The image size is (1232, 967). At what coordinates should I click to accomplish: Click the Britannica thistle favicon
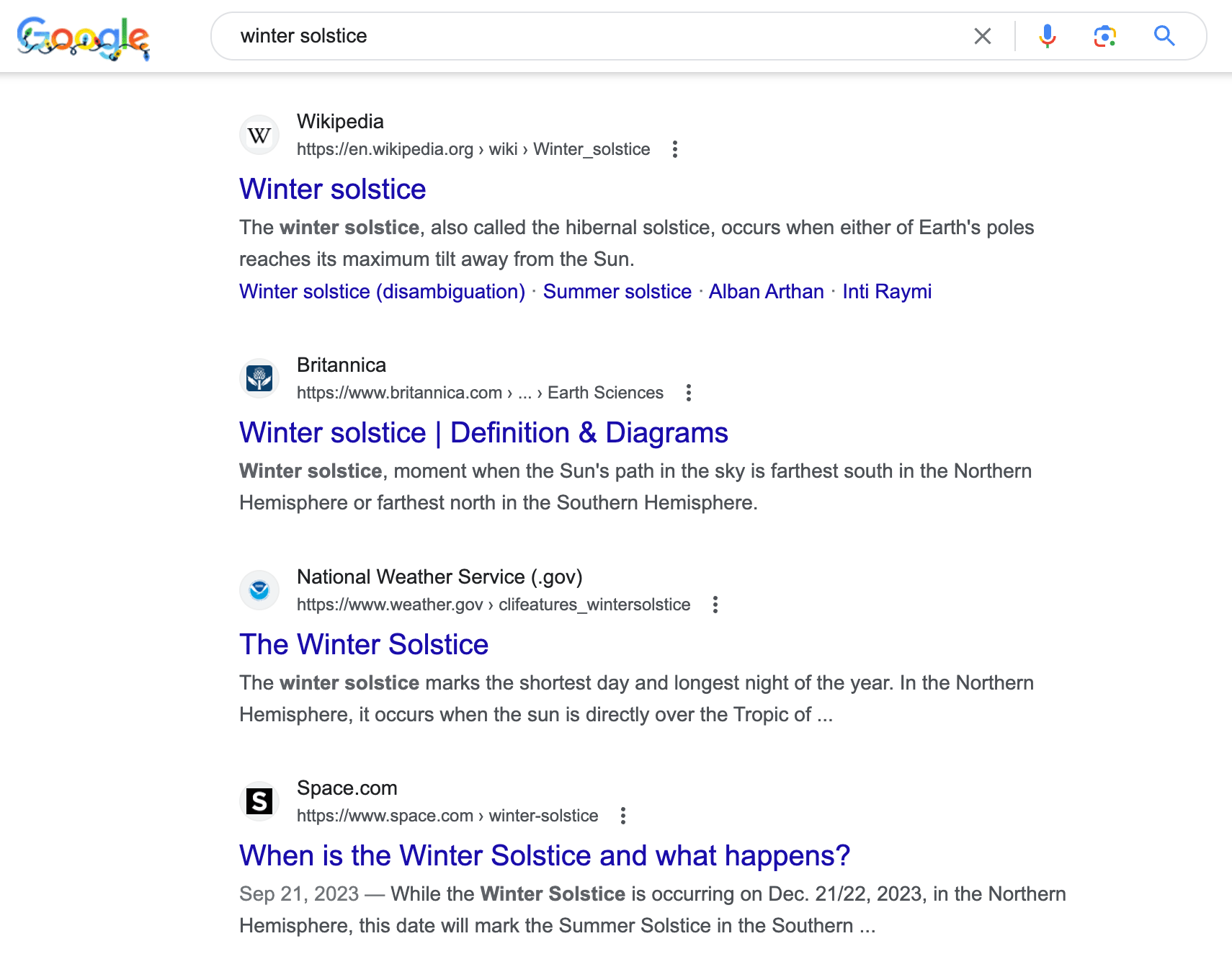259,378
